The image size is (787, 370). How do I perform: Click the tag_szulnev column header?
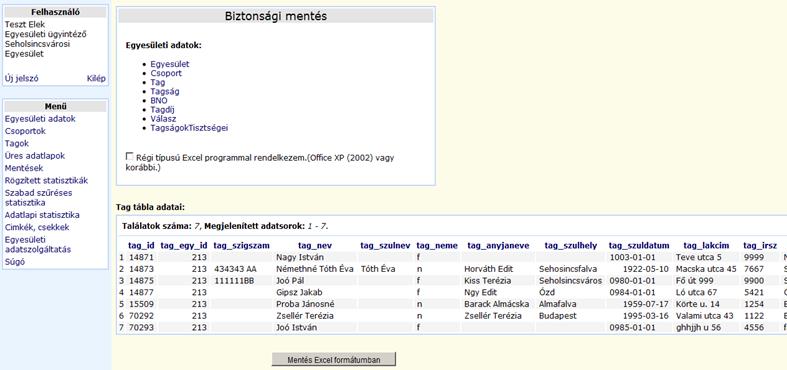pos(385,245)
